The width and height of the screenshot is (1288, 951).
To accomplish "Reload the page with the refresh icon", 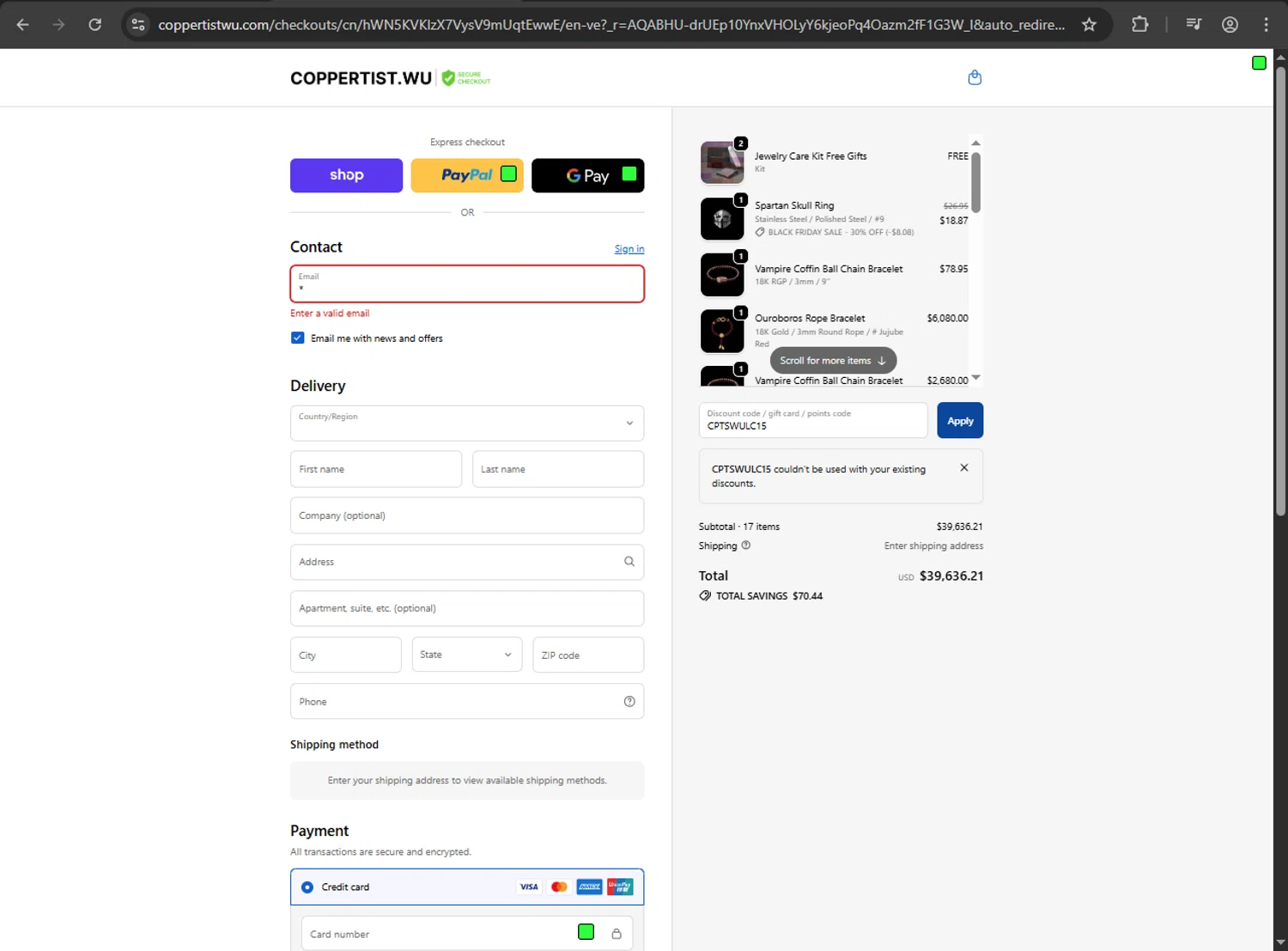I will tap(95, 25).
